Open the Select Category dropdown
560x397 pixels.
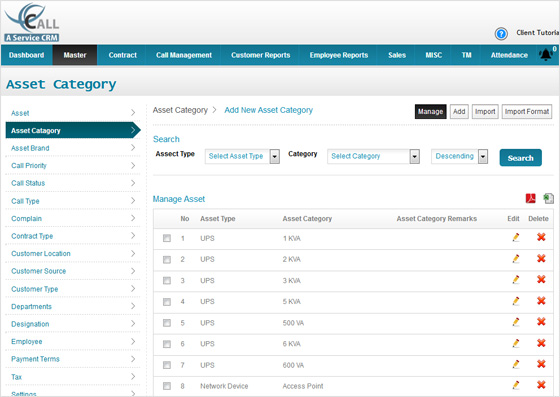click(373, 156)
